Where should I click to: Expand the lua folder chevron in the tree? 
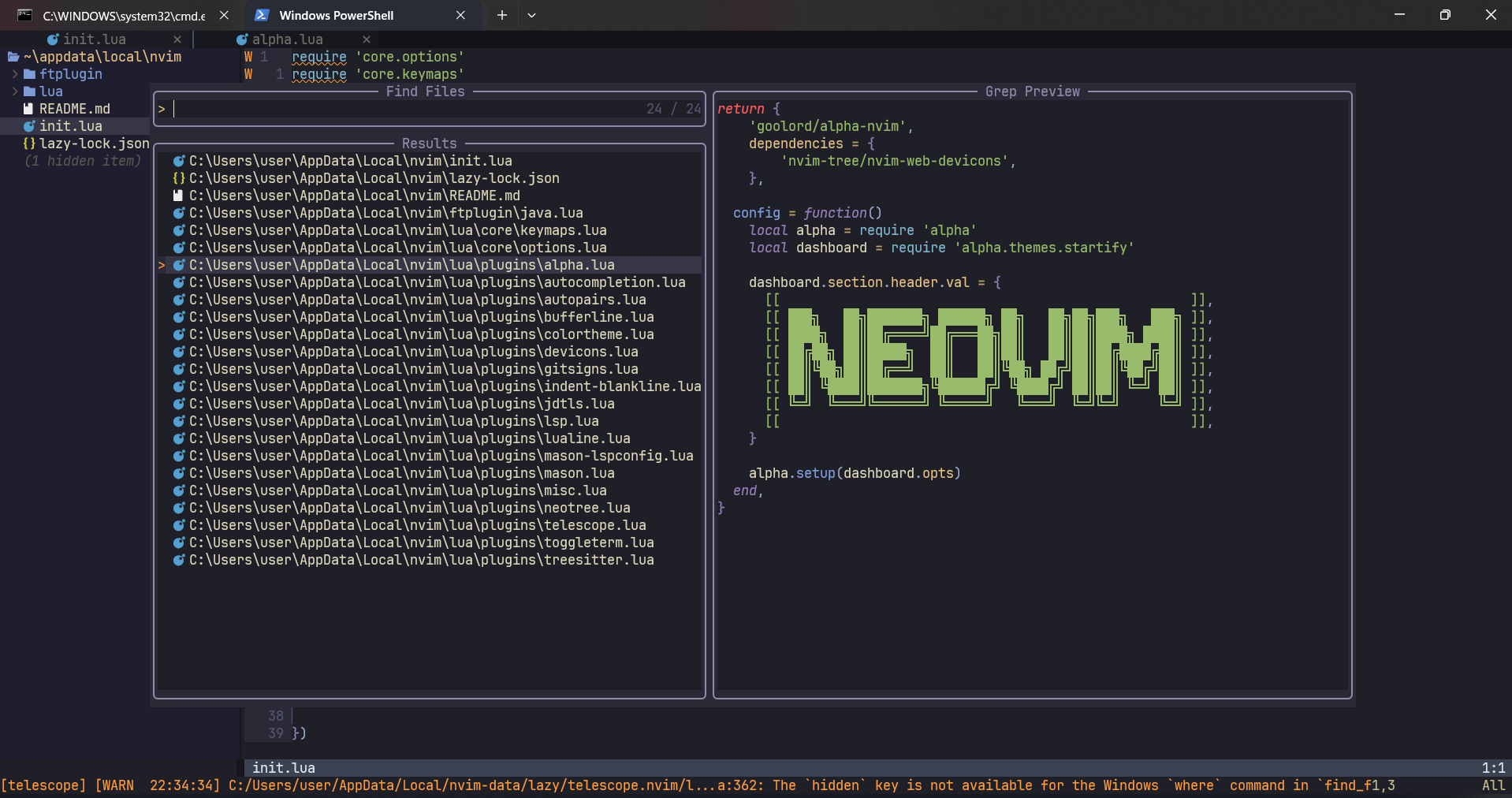pyautogui.click(x=15, y=91)
